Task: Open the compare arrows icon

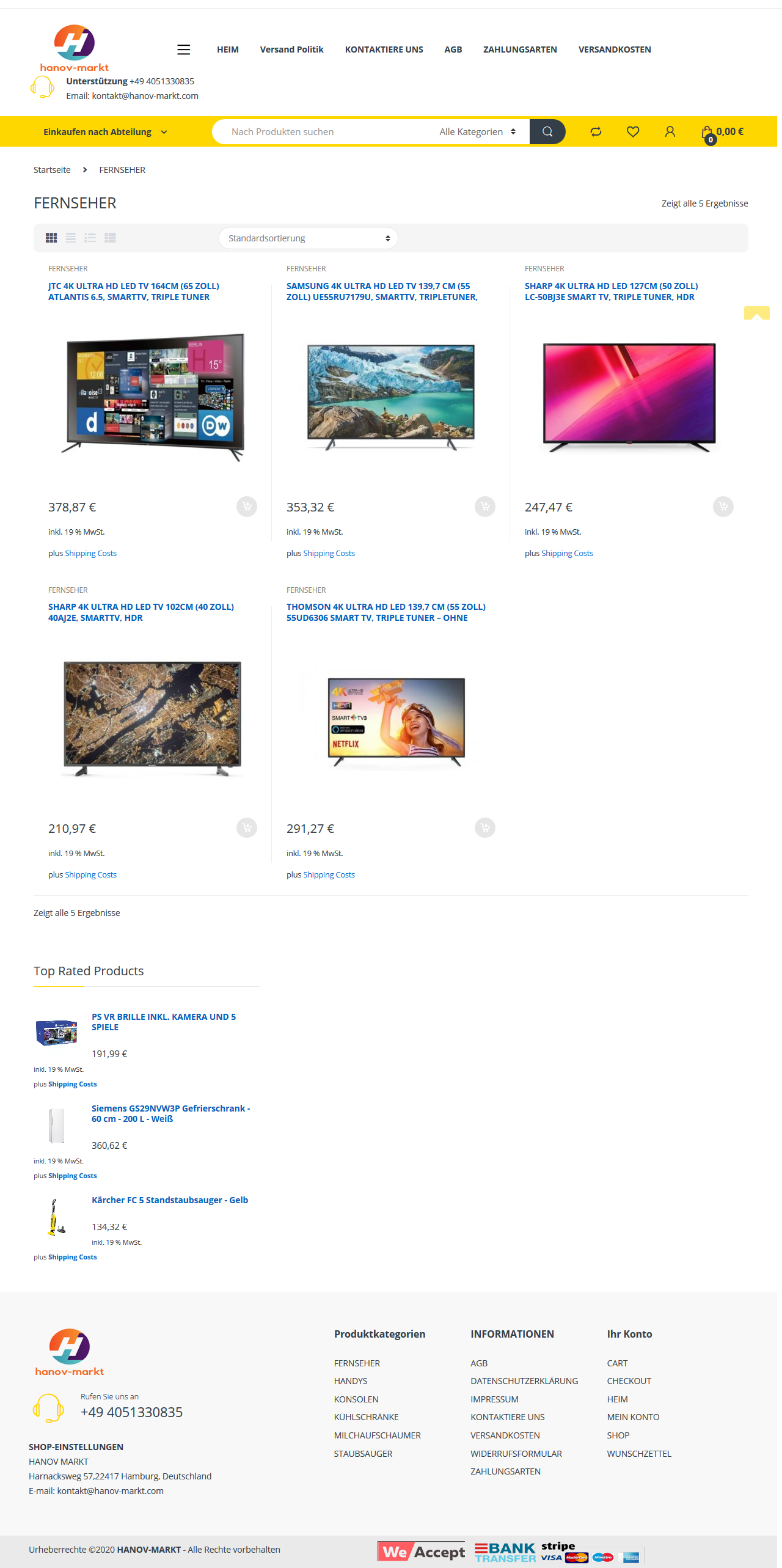Action: coord(596,131)
